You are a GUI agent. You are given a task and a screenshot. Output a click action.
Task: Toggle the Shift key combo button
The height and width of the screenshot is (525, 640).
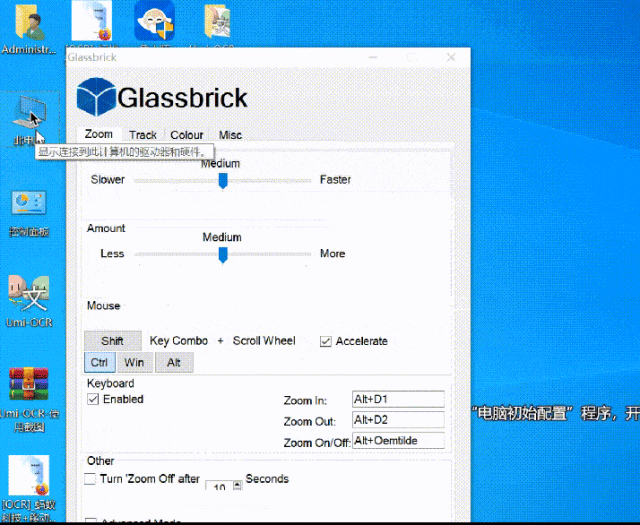(113, 341)
